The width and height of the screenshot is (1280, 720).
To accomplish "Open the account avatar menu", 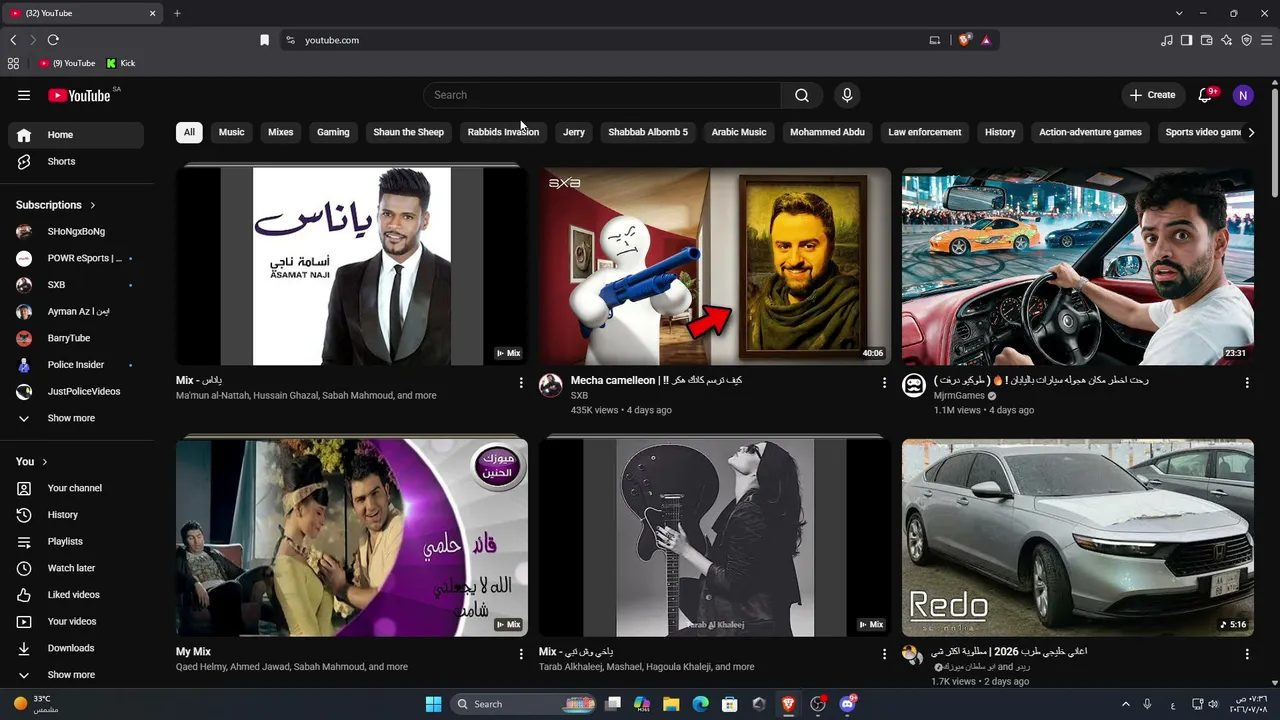I will 1243,95.
